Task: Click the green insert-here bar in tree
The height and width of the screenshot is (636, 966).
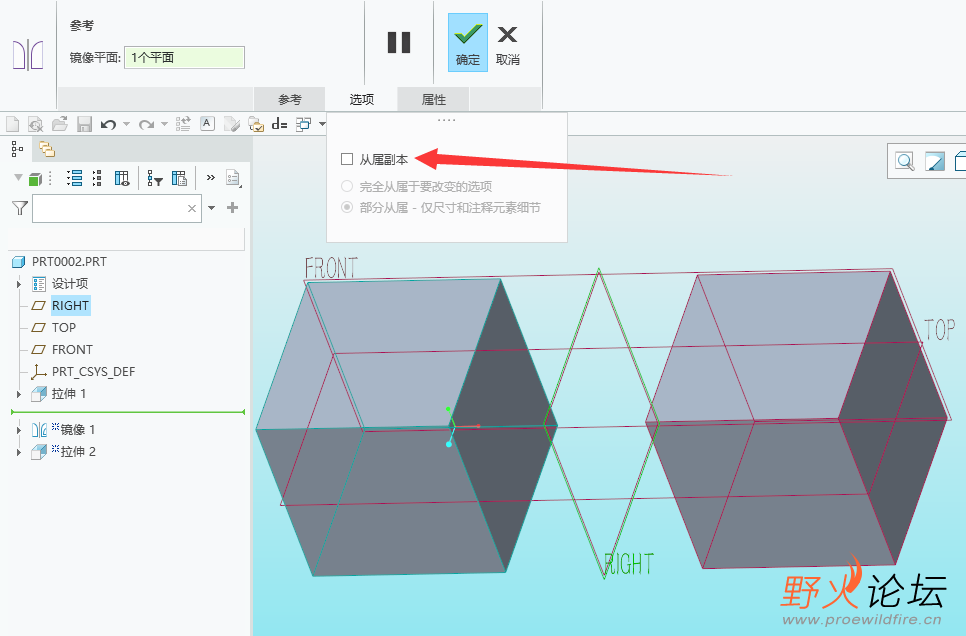Action: tap(128, 412)
